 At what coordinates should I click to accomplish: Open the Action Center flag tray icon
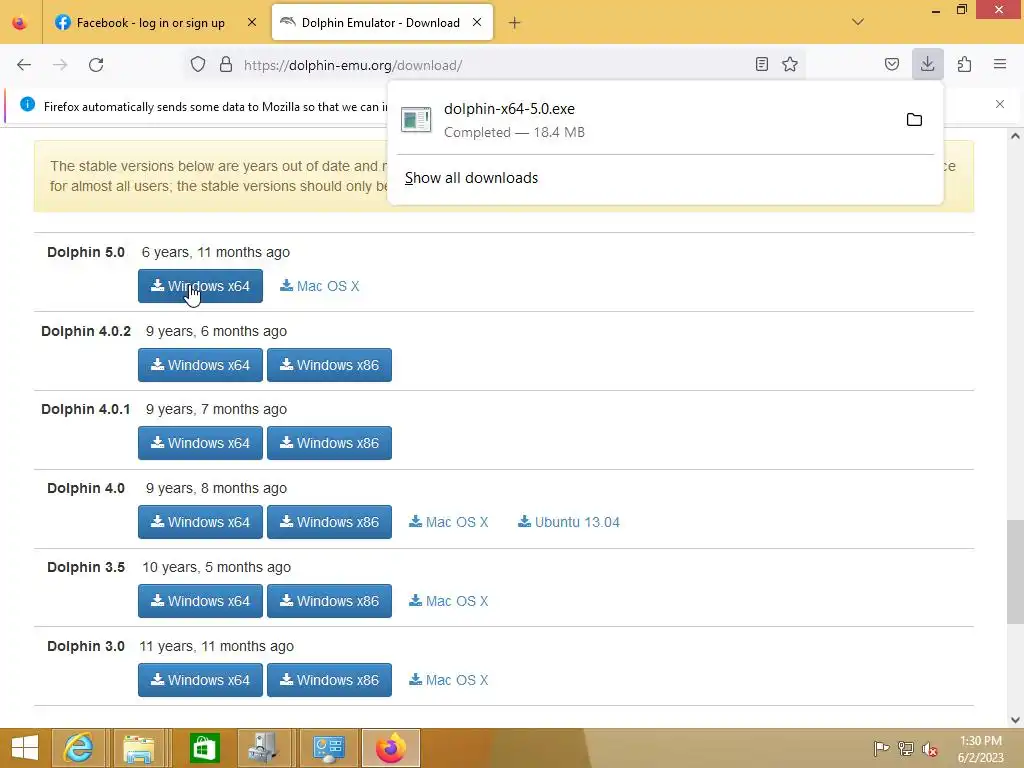pos(881,748)
